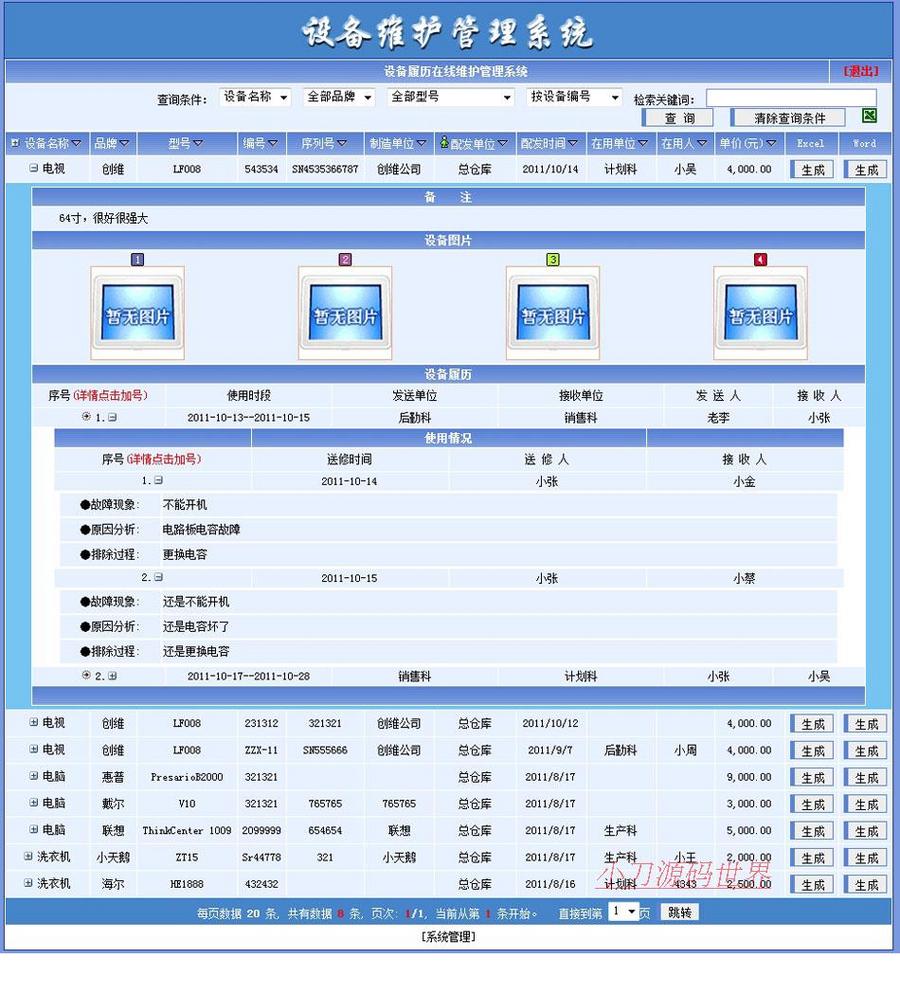This screenshot has height=994, width=900.
Task: Click the 跳转 jump button
Action: click(x=679, y=912)
